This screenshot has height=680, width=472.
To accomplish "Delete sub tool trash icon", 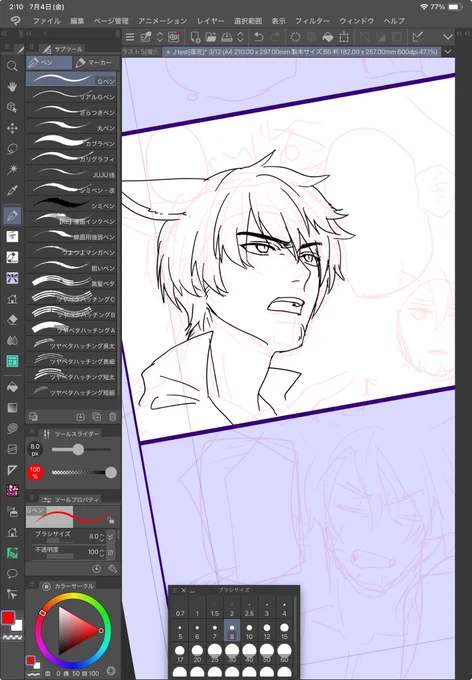I will 113,417.
